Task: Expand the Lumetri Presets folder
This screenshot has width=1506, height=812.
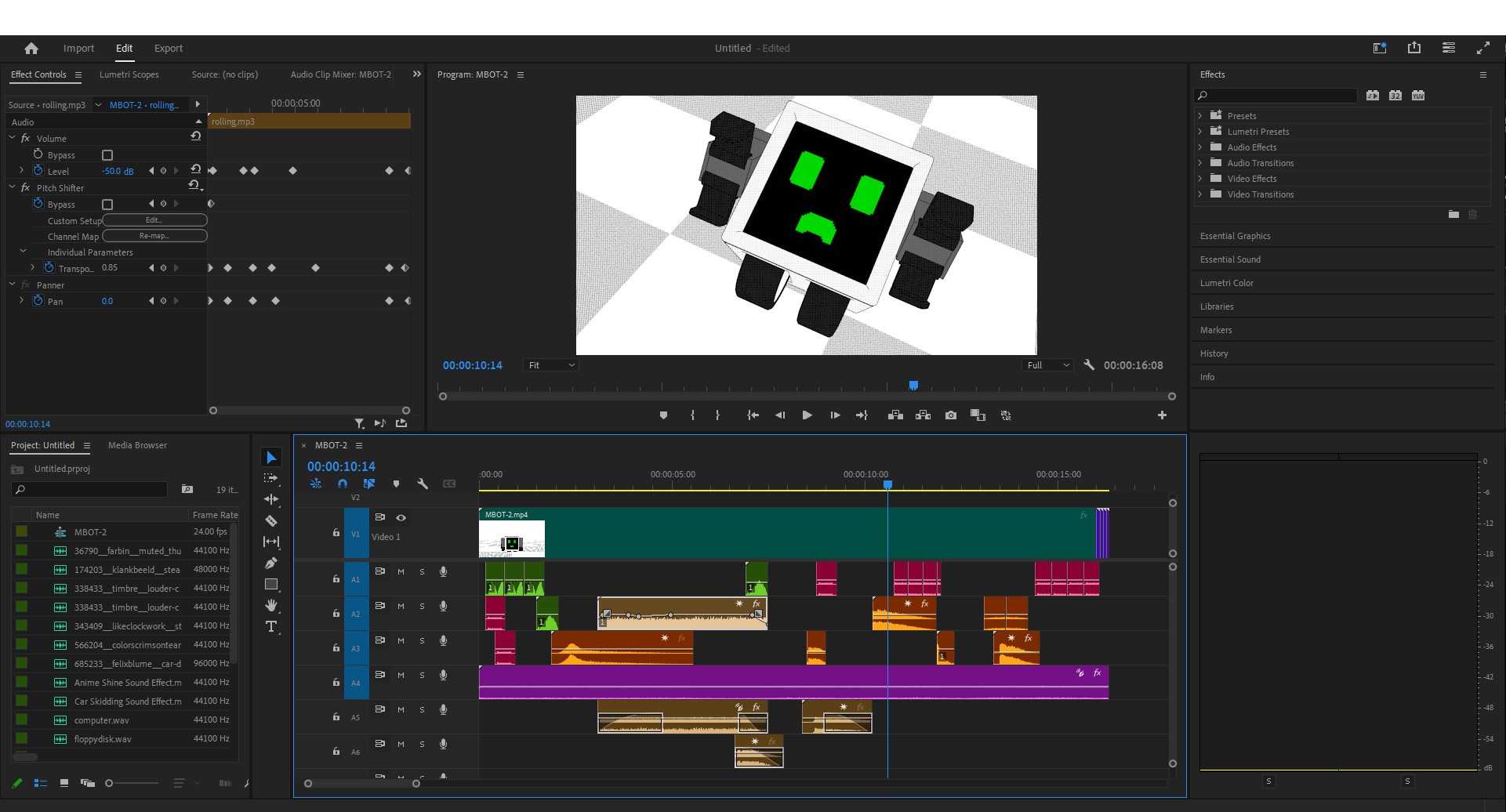Action: coord(1199,131)
